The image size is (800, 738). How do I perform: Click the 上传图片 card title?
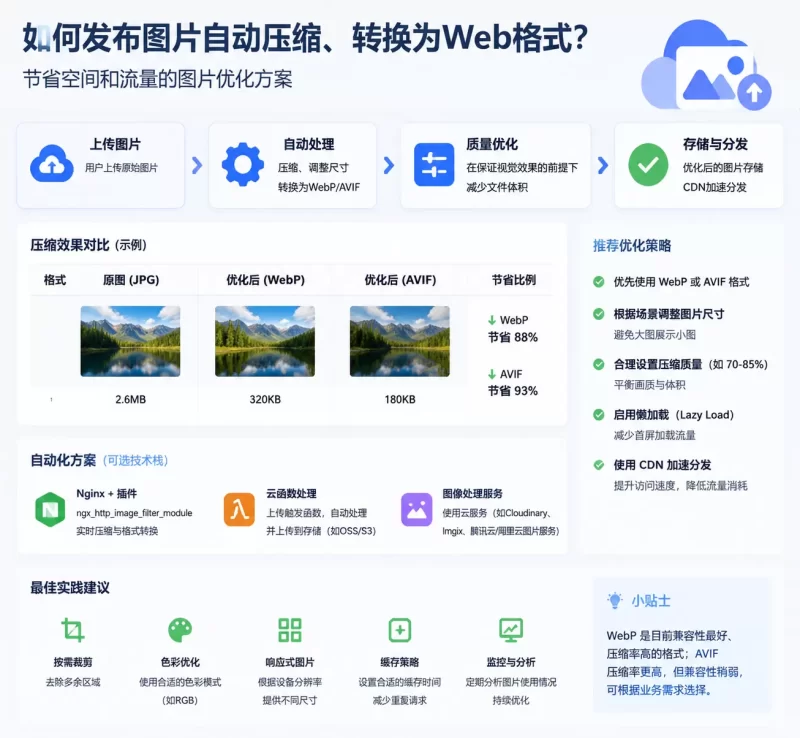[x=115, y=144]
